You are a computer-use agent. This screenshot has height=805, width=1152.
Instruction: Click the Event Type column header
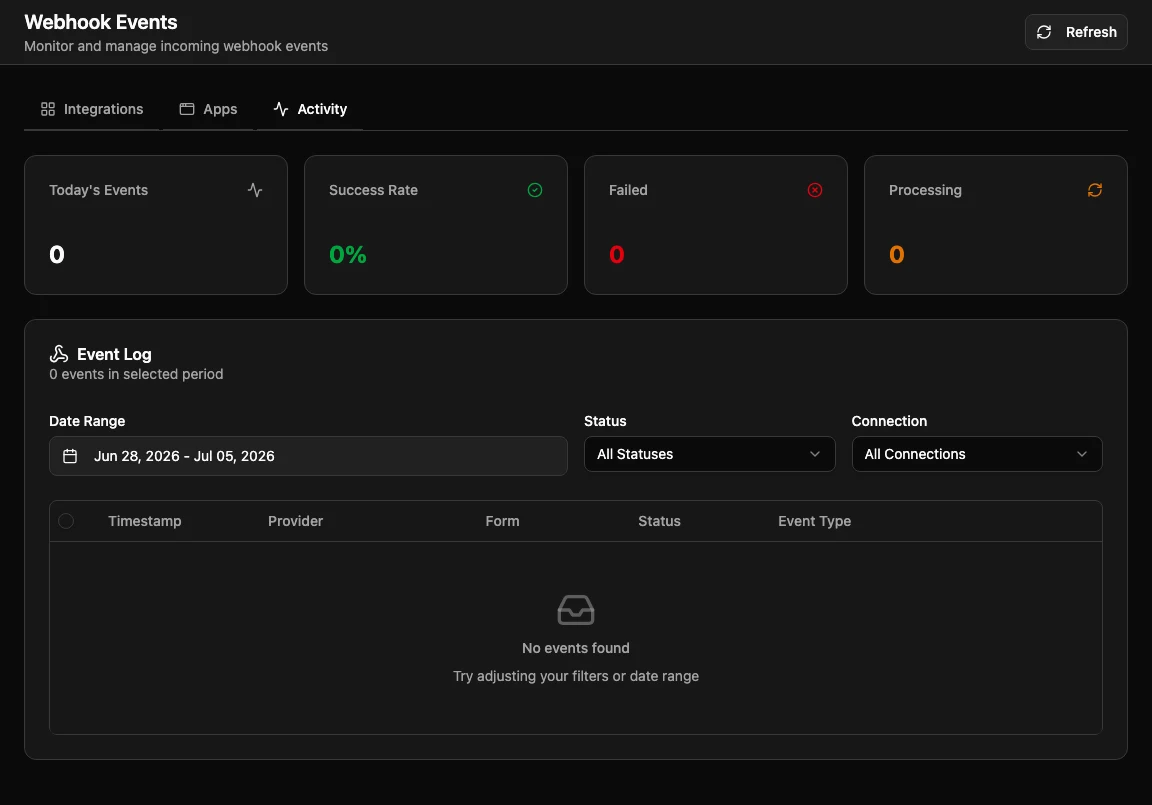pyautogui.click(x=815, y=521)
